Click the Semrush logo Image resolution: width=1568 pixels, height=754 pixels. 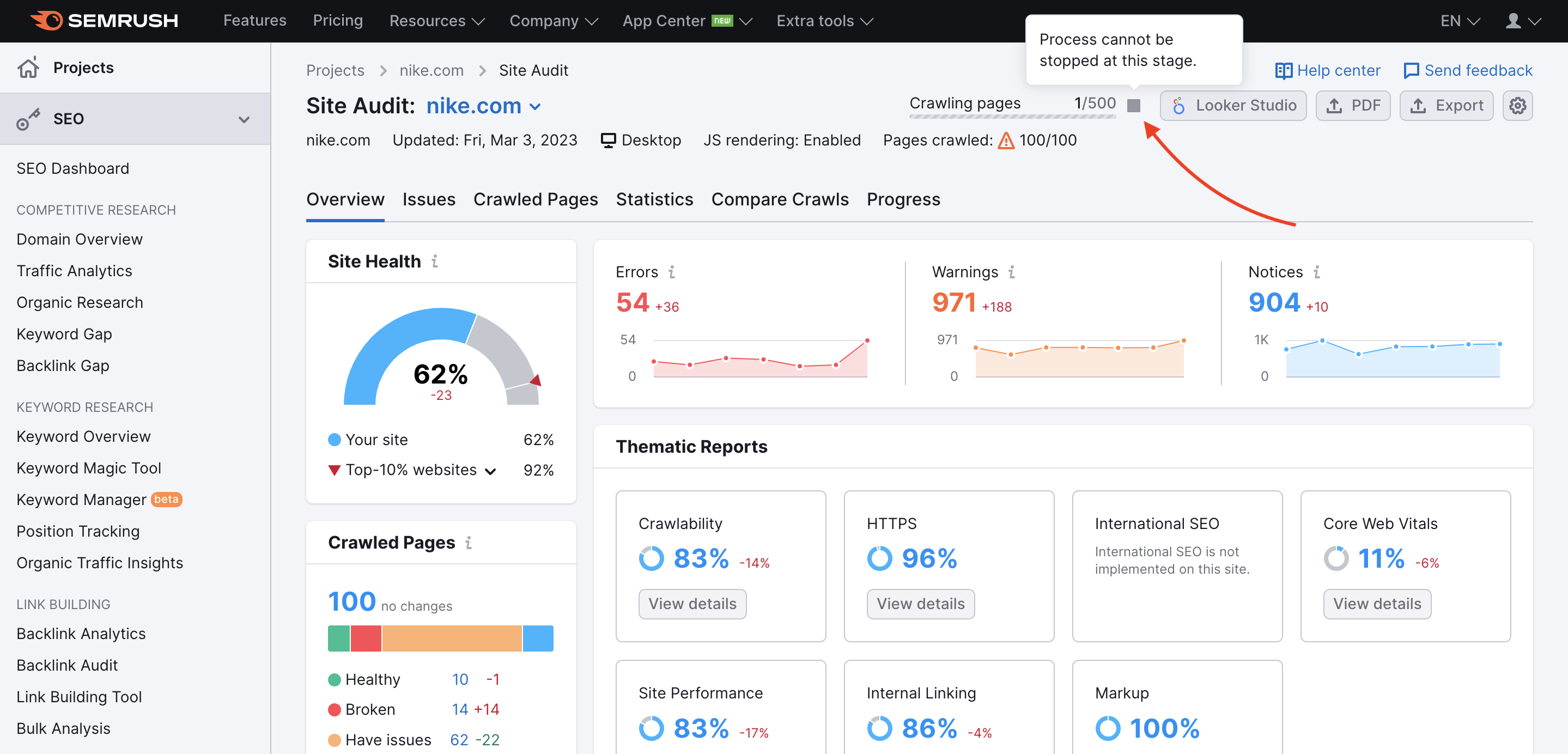pos(104,21)
